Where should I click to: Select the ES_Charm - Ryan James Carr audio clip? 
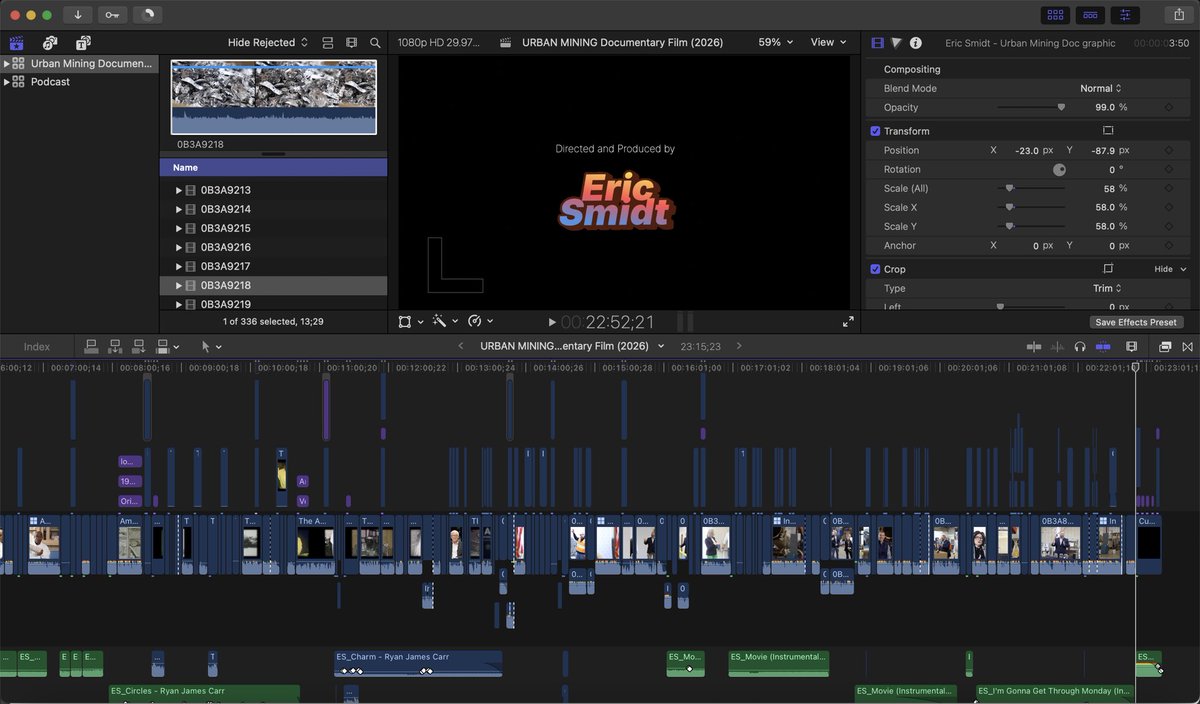[418, 663]
